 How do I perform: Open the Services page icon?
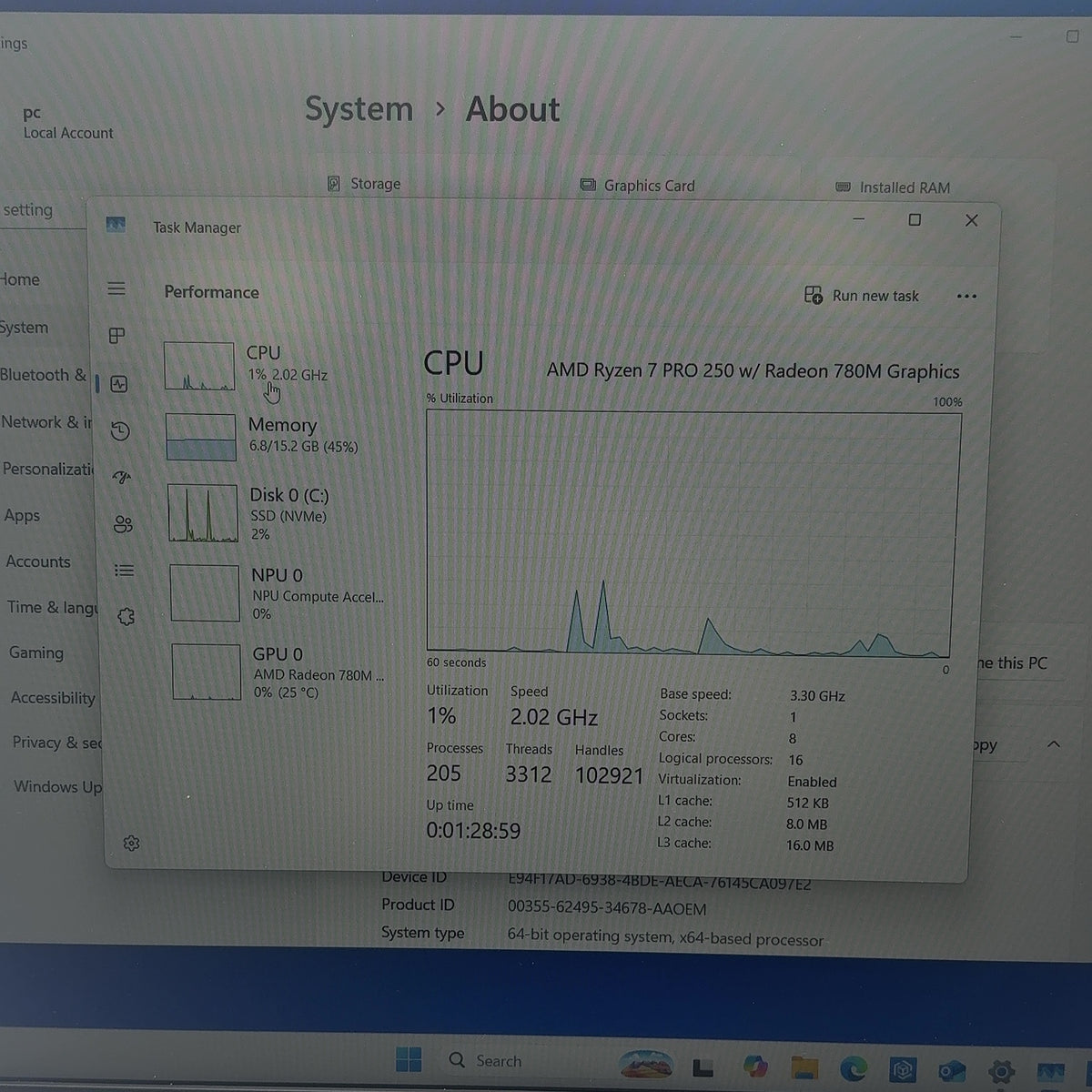(x=126, y=617)
